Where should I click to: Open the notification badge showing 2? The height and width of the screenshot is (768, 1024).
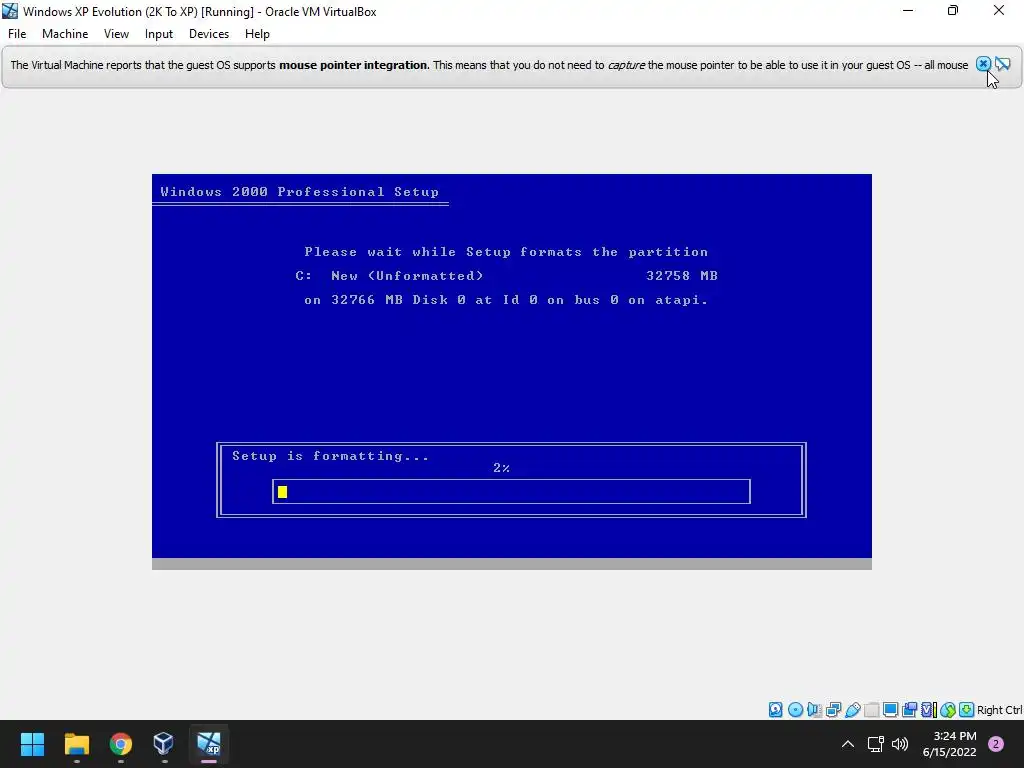996,744
